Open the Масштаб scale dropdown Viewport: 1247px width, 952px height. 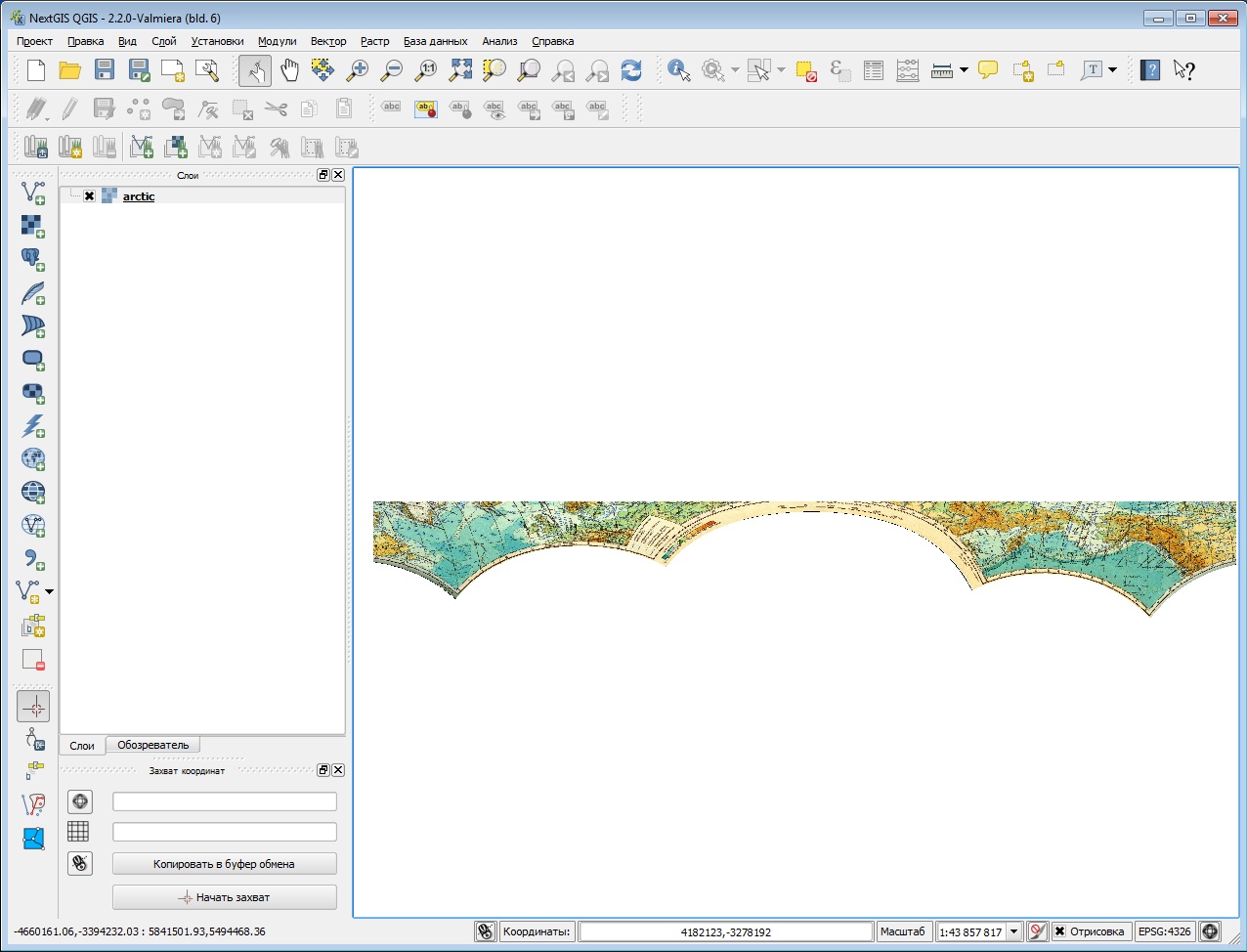[1013, 931]
